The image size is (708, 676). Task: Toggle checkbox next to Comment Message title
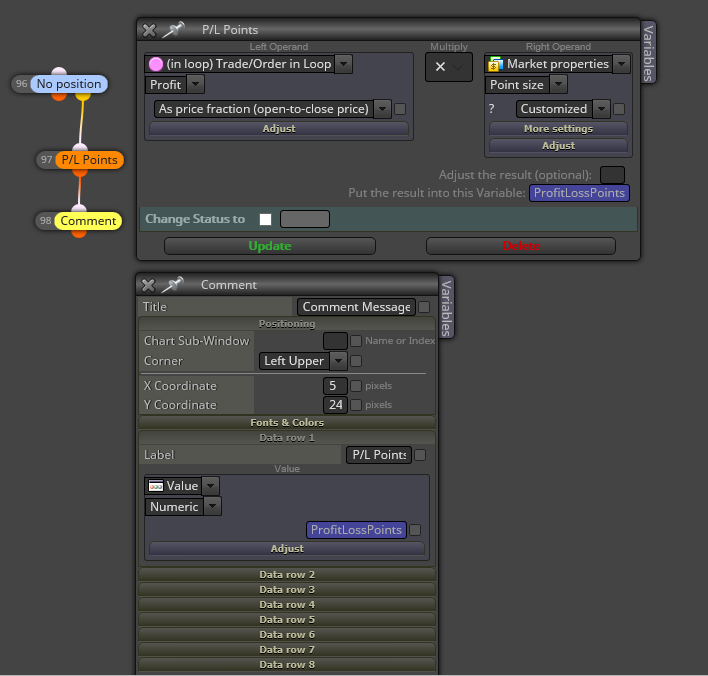point(424,307)
